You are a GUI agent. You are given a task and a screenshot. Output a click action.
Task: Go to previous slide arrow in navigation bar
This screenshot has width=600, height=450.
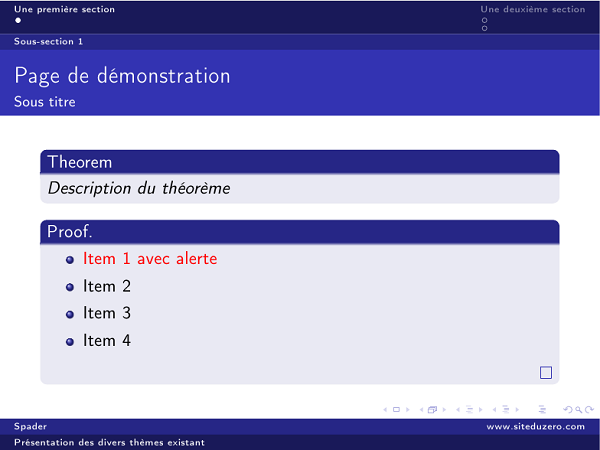385,409
